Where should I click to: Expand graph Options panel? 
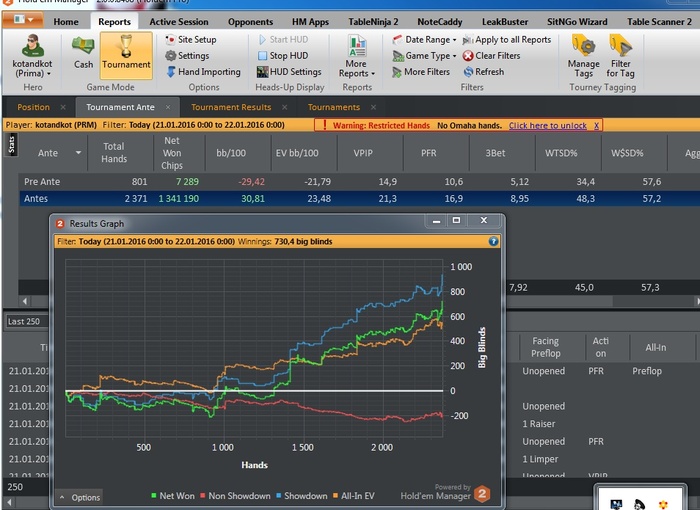(x=80, y=497)
